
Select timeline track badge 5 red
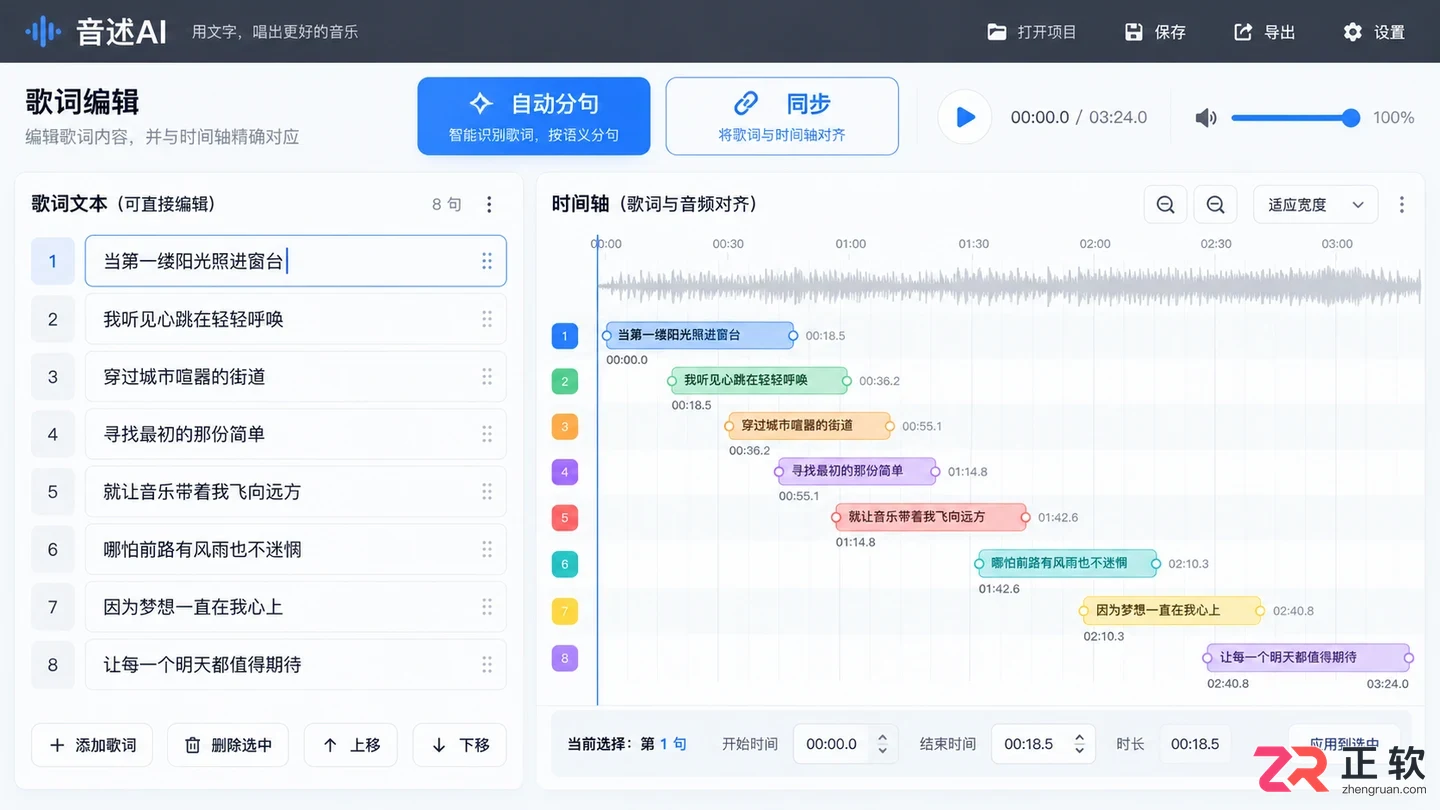[x=565, y=518]
